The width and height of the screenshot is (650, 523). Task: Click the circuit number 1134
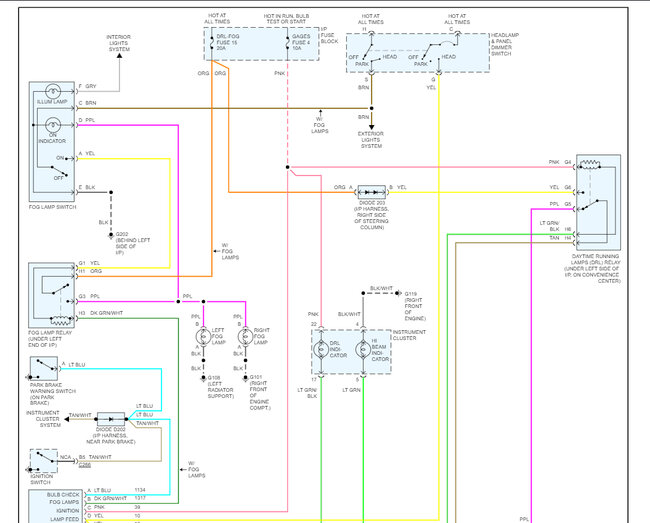point(140,490)
